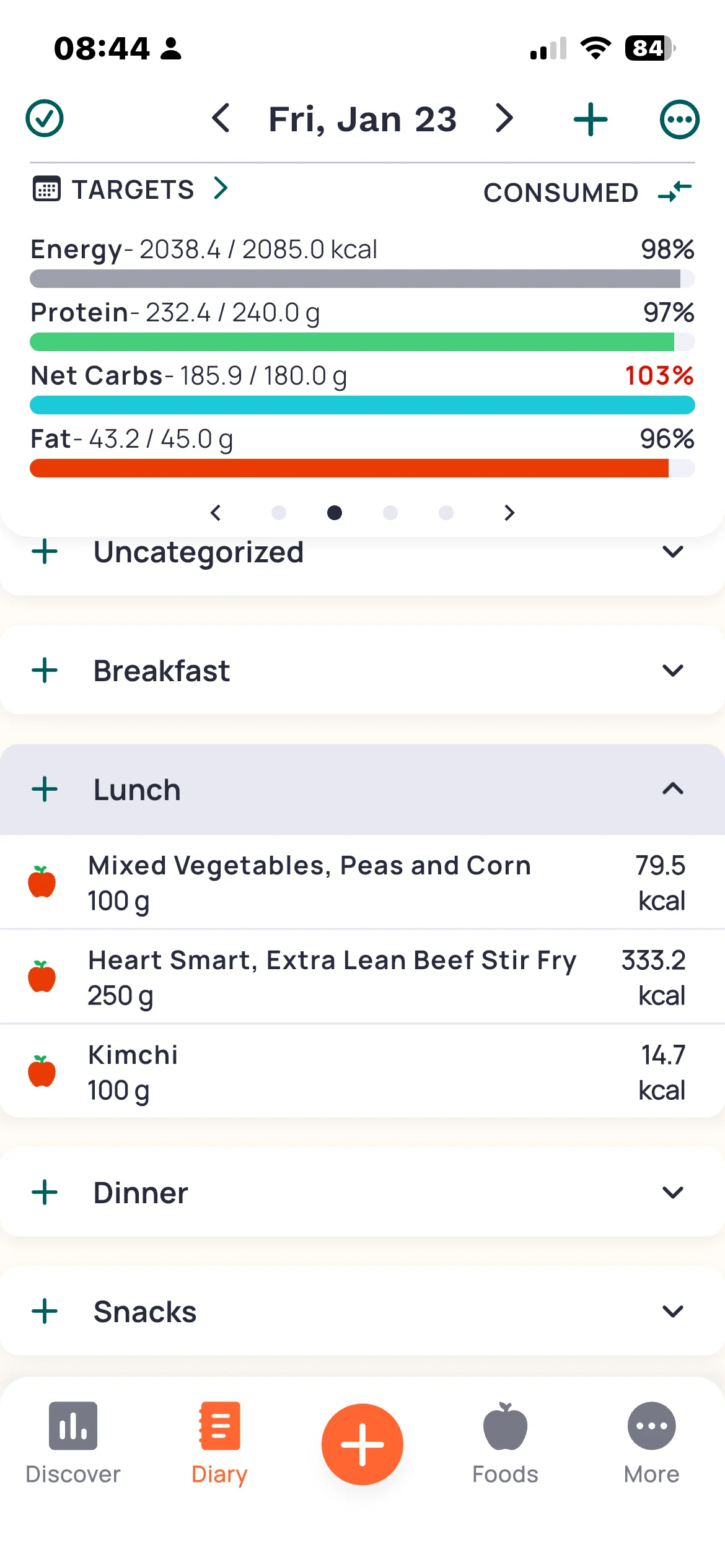Toggle Consumed view swap arrows

tap(675, 191)
